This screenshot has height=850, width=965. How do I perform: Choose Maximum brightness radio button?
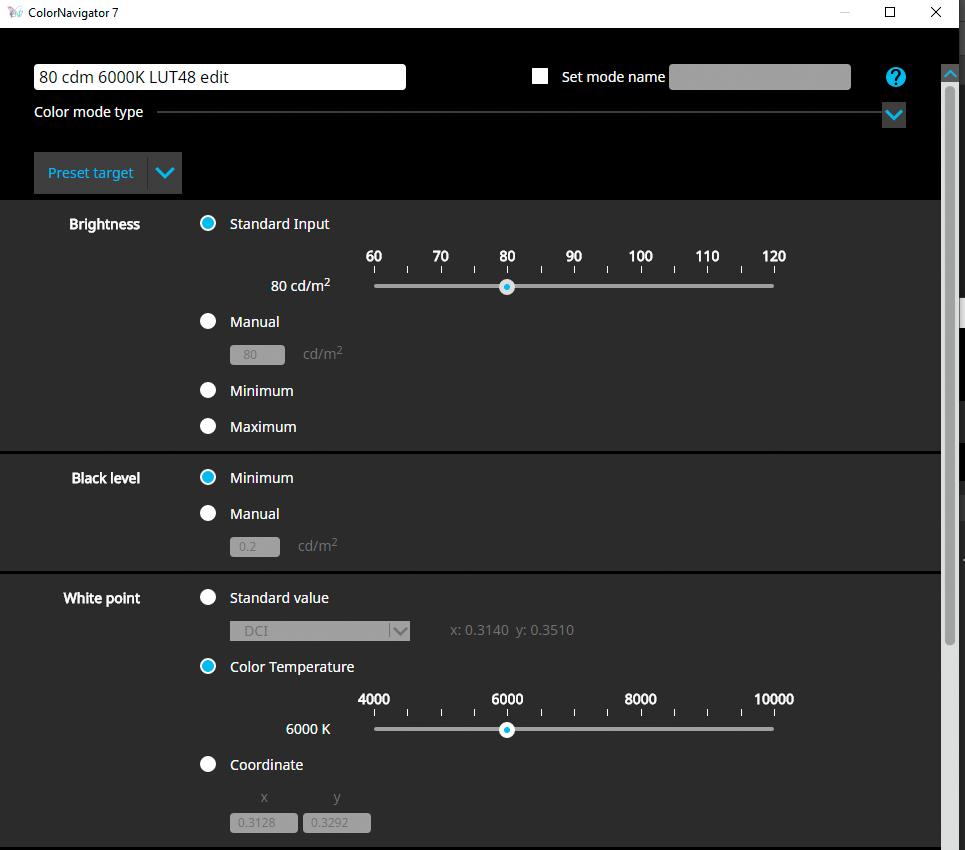tap(208, 426)
